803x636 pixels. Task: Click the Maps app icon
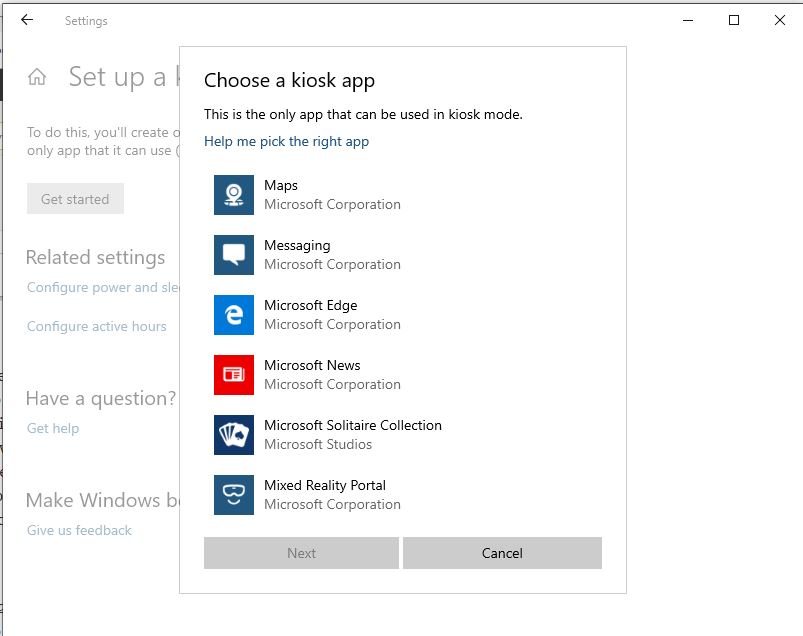pyautogui.click(x=233, y=194)
